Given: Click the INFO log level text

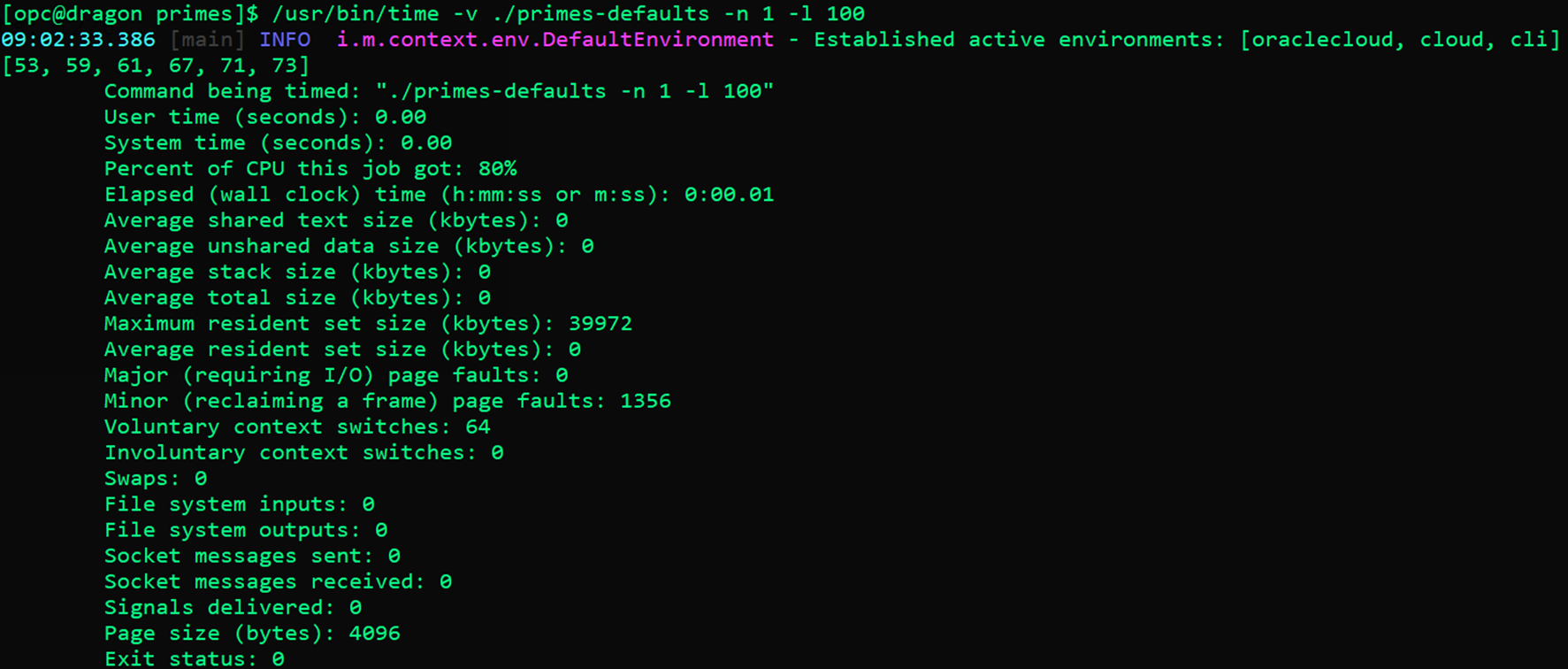Looking at the screenshot, I should coord(285,40).
